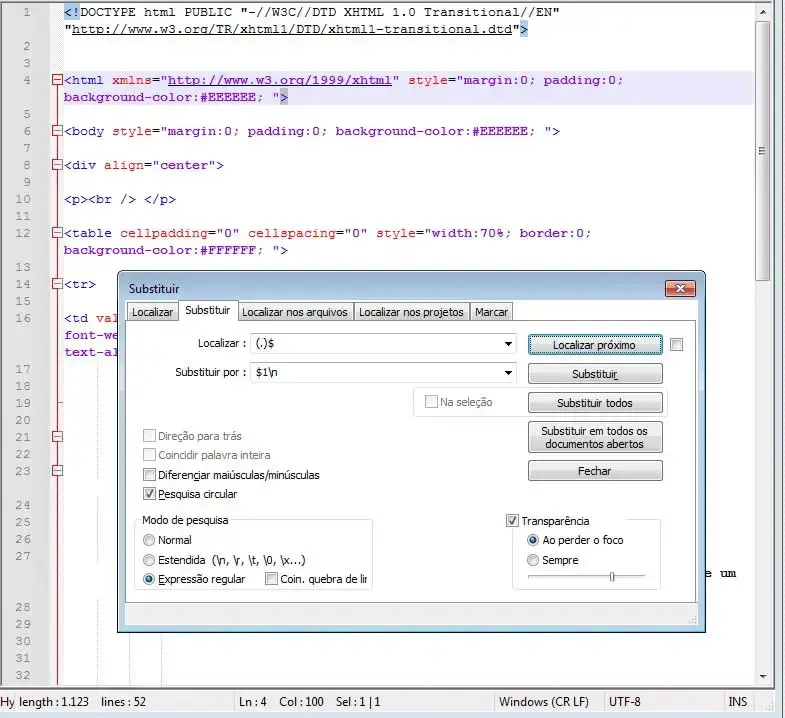Viewport: 785px width, 718px height.
Task: Close the Substituir dialog with the red X
Action: click(682, 289)
